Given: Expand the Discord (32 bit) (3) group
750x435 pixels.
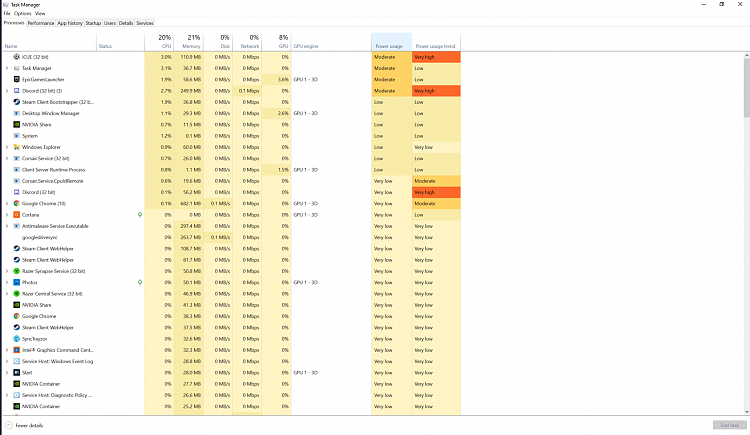Looking at the screenshot, I should (x=7, y=91).
